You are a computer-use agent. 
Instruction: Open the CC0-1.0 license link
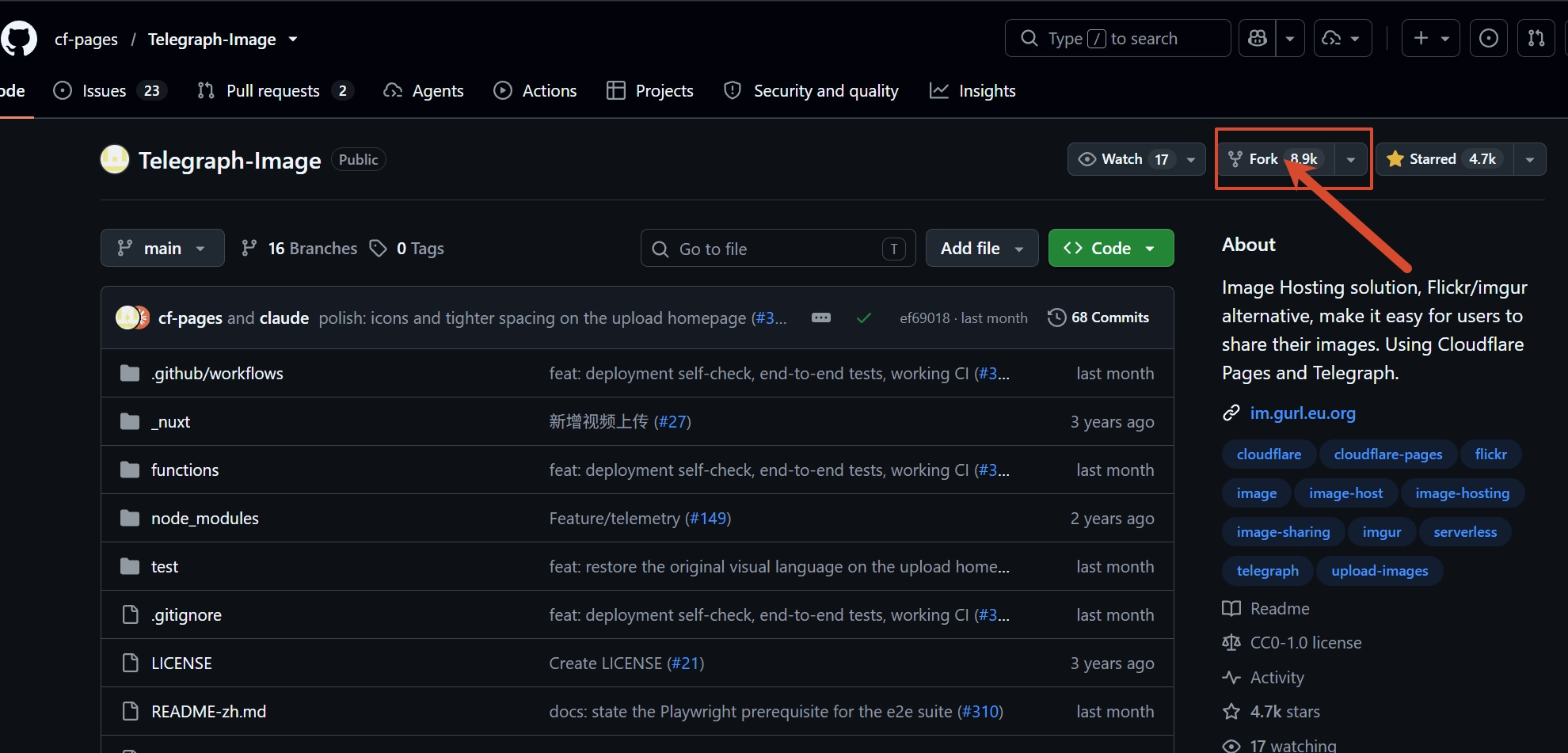tap(1306, 642)
